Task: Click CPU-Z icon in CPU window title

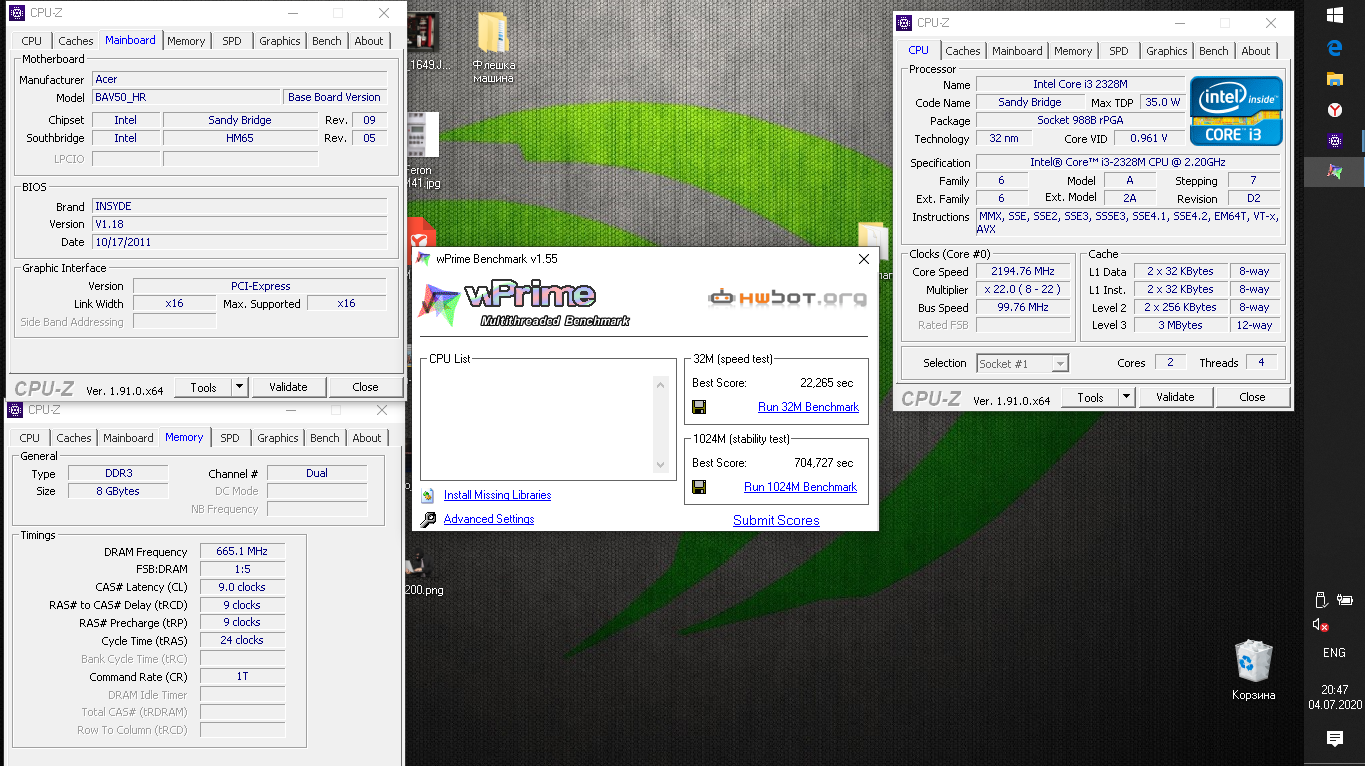Action: (x=904, y=23)
